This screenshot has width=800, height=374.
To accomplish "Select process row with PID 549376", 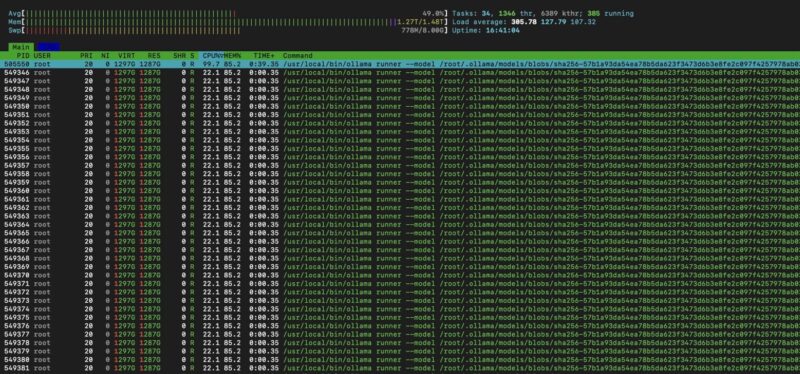I will click(x=400, y=326).
